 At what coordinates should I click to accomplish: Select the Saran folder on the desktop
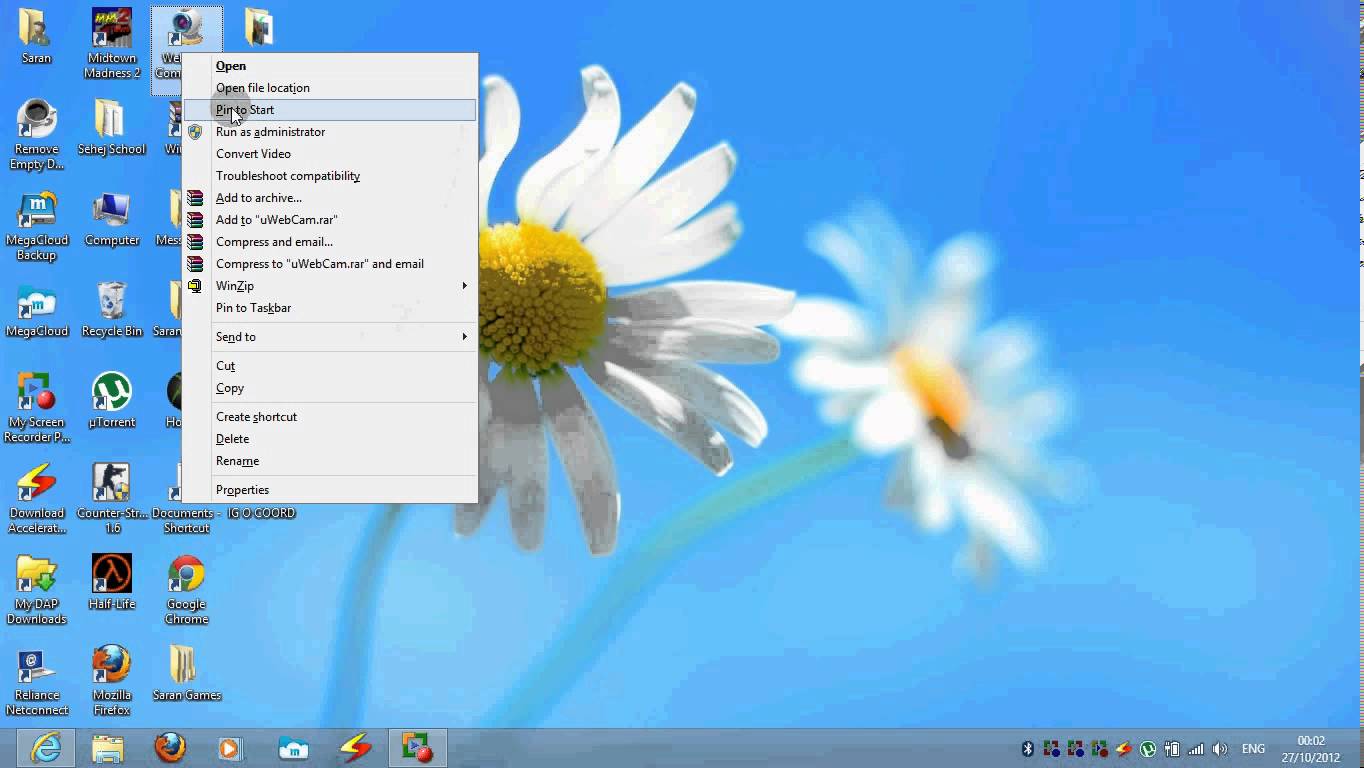pyautogui.click(x=36, y=37)
